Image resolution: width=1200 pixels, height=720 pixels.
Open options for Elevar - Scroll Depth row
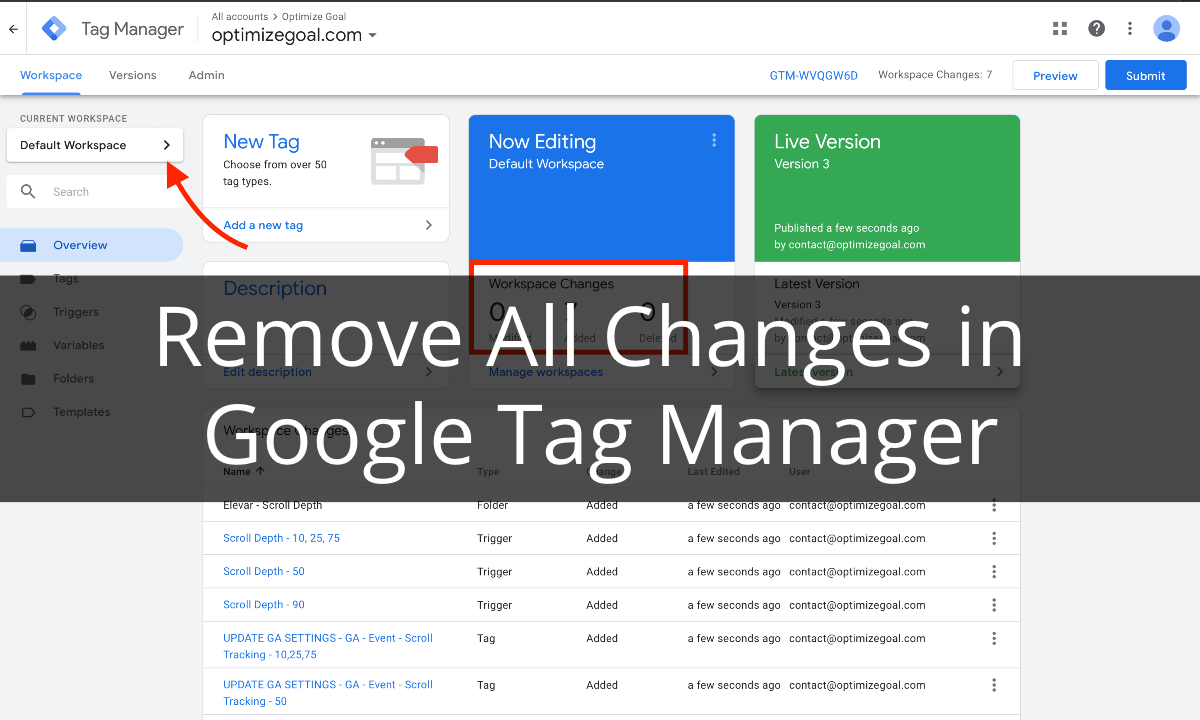[993, 506]
